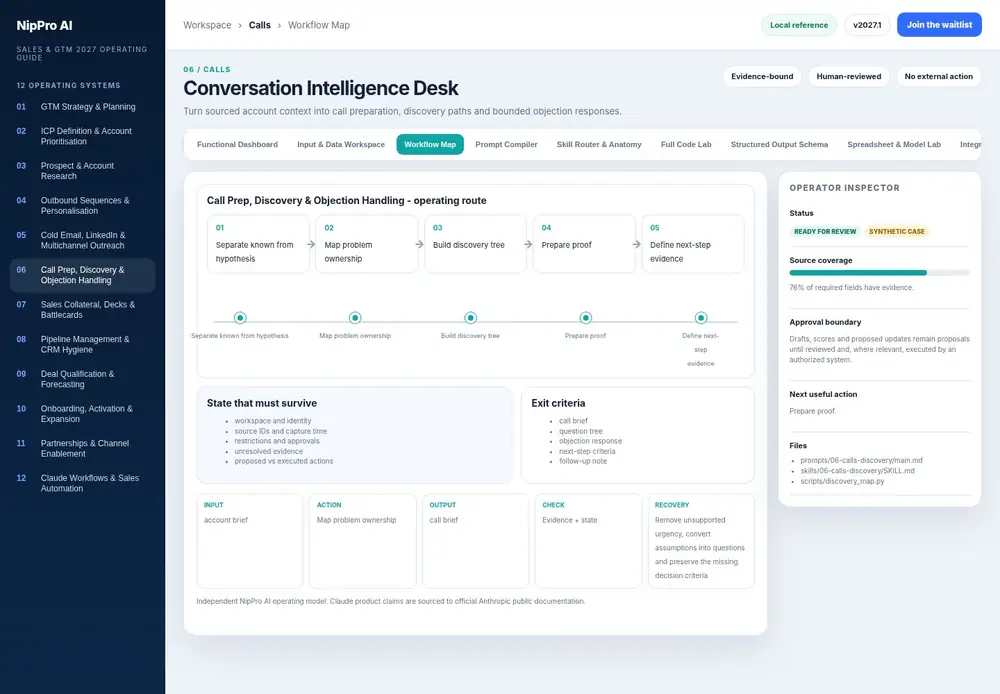Click the Join the waitlist button

click(x=939, y=25)
